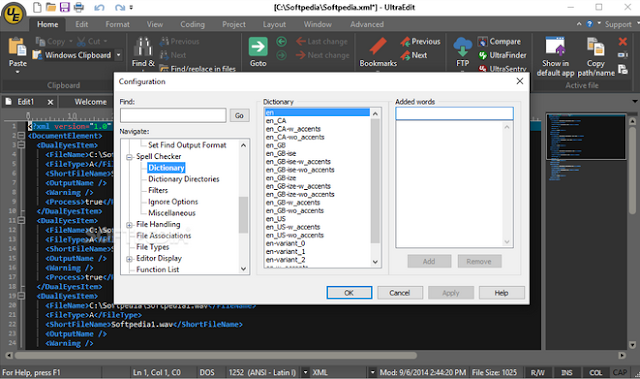The image size is (640, 379).
Task: Click the OK button in Configuration
Action: pyautogui.click(x=349, y=293)
